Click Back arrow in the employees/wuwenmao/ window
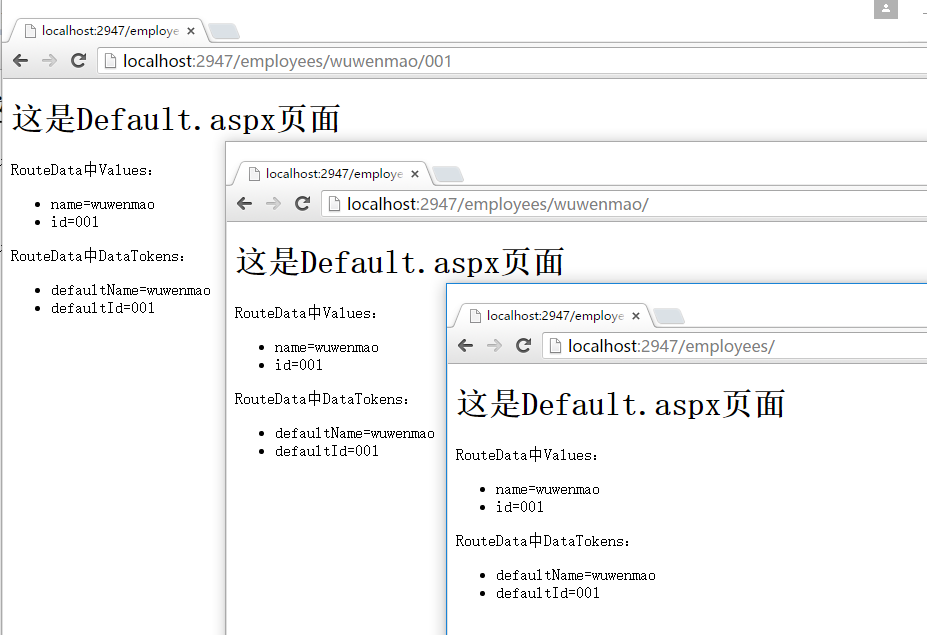The image size is (927, 635). [244, 203]
